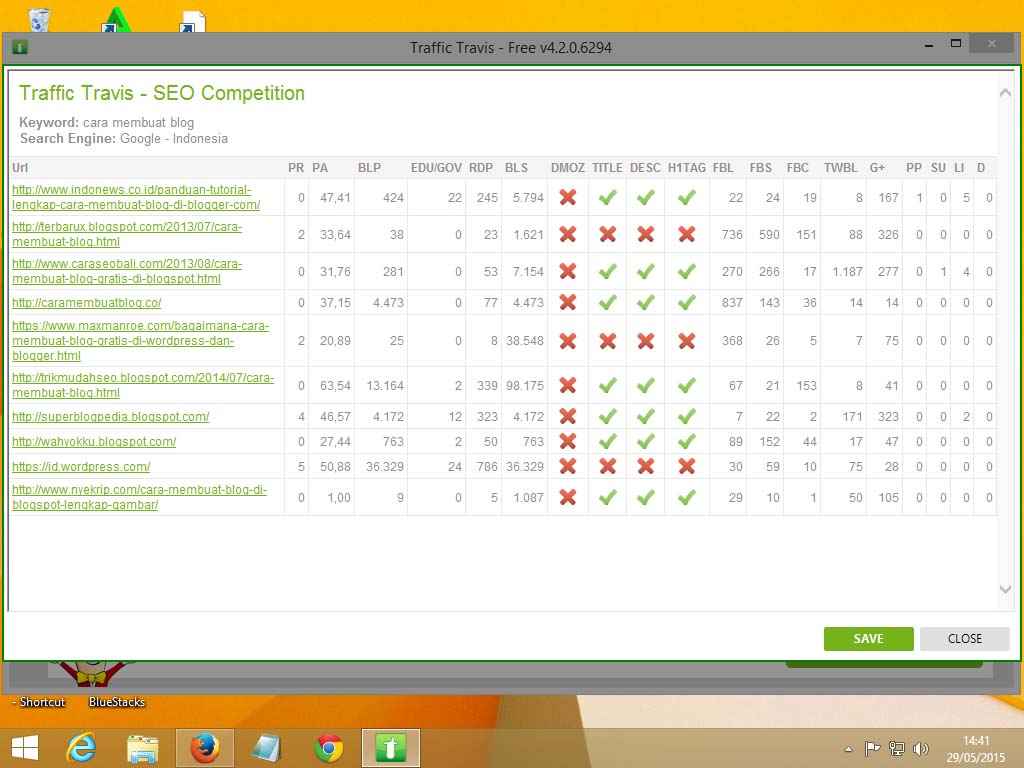Click the keyword text cara membuat blog
This screenshot has height=768, width=1024.
138,123
